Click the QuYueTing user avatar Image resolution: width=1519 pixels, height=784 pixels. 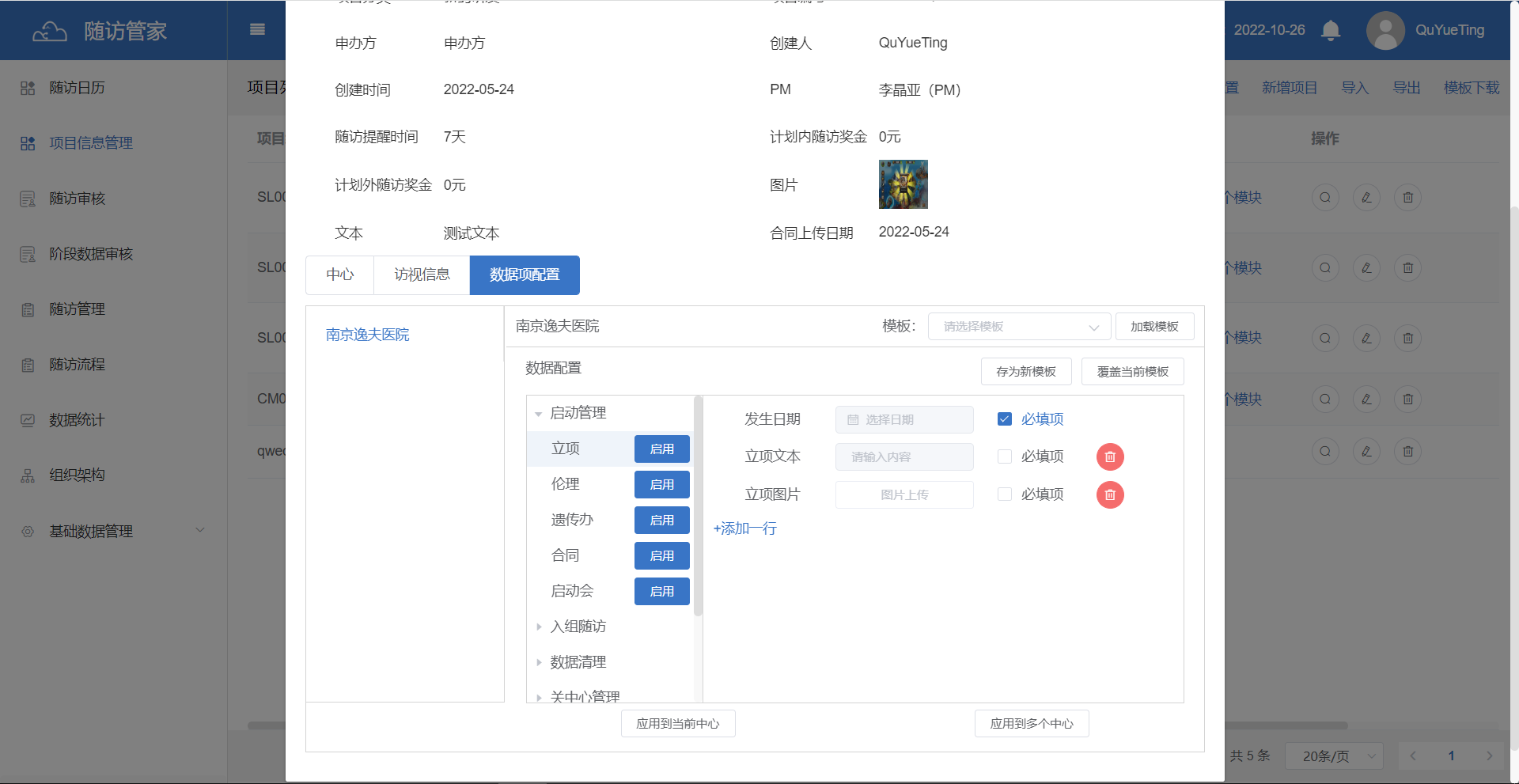click(x=1385, y=30)
